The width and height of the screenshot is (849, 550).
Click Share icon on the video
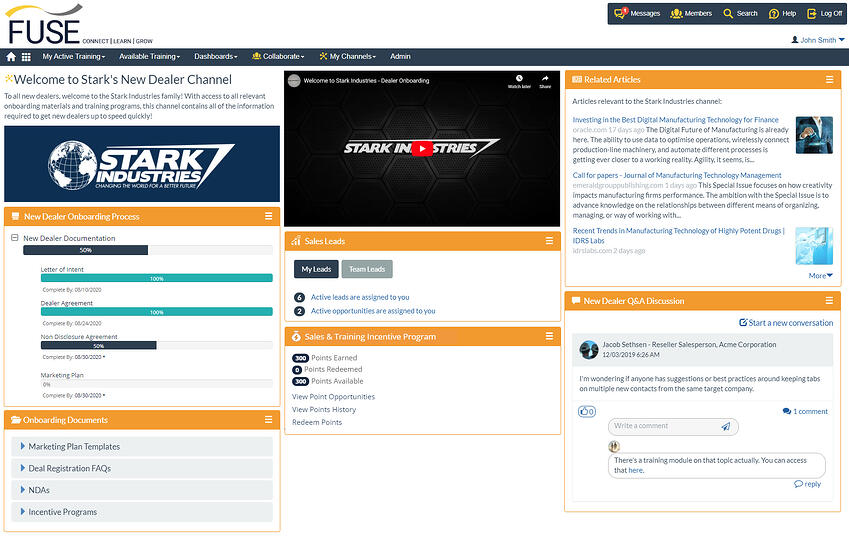click(545, 81)
